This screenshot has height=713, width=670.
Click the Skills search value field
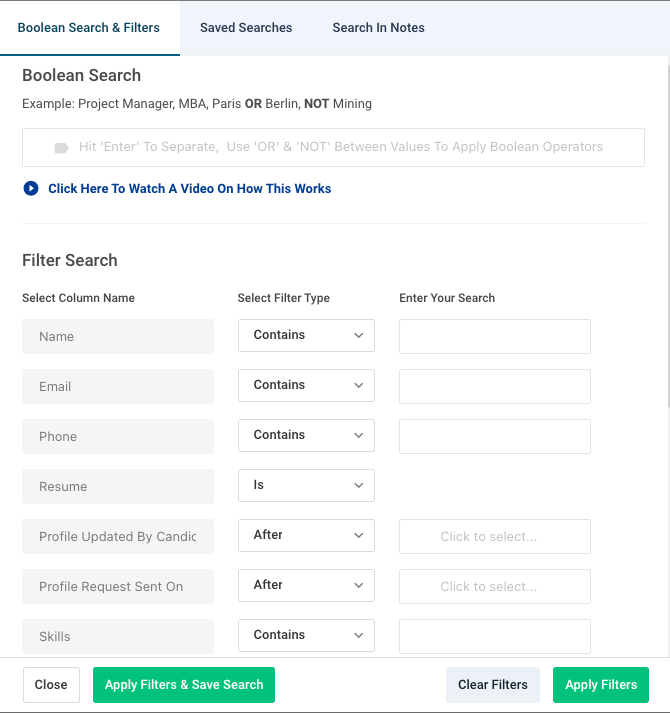[x=495, y=637]
